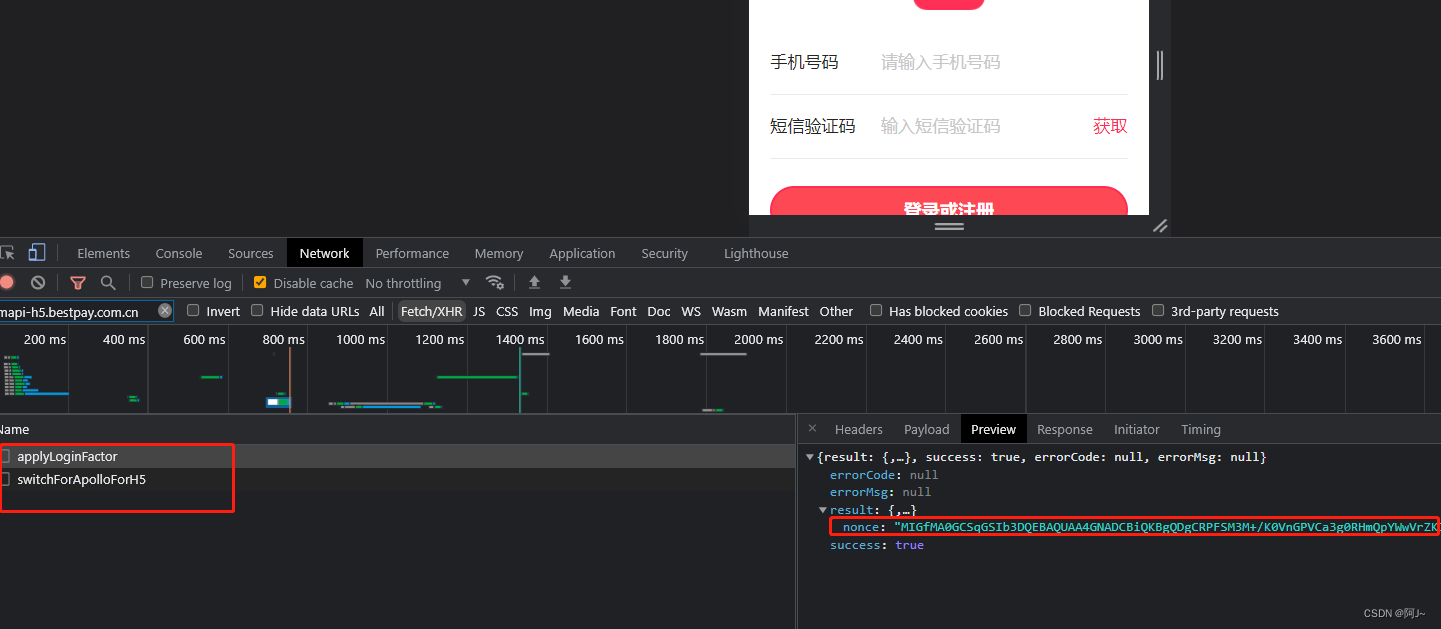The width and height of the screenshot is (1441, 629).
Task: Click the 获取 verification code link
Action: 1109,125
